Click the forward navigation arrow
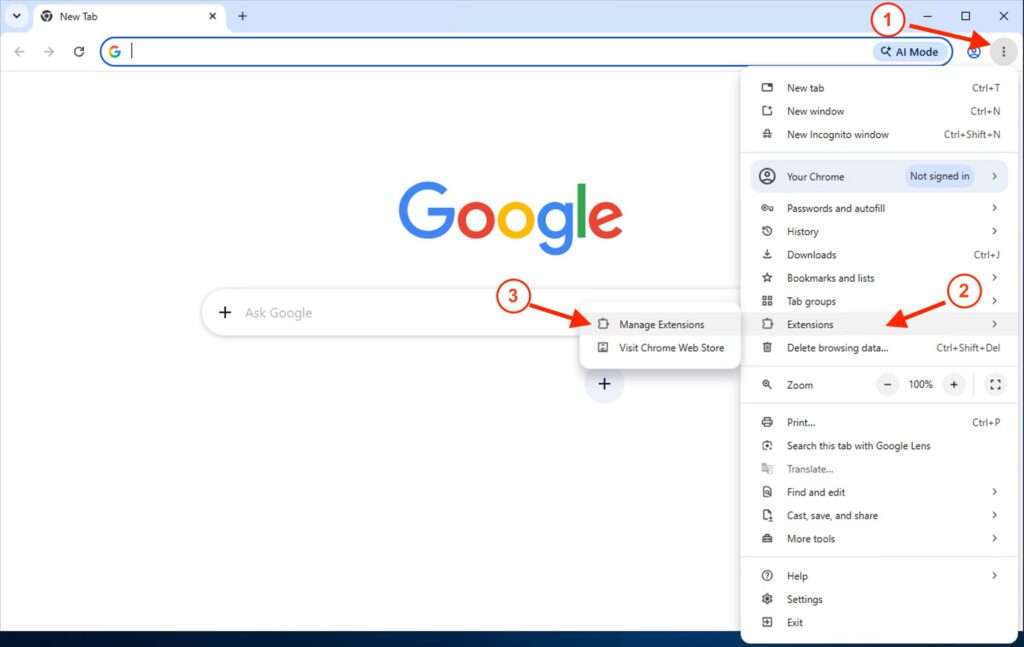 coord(49,52)
